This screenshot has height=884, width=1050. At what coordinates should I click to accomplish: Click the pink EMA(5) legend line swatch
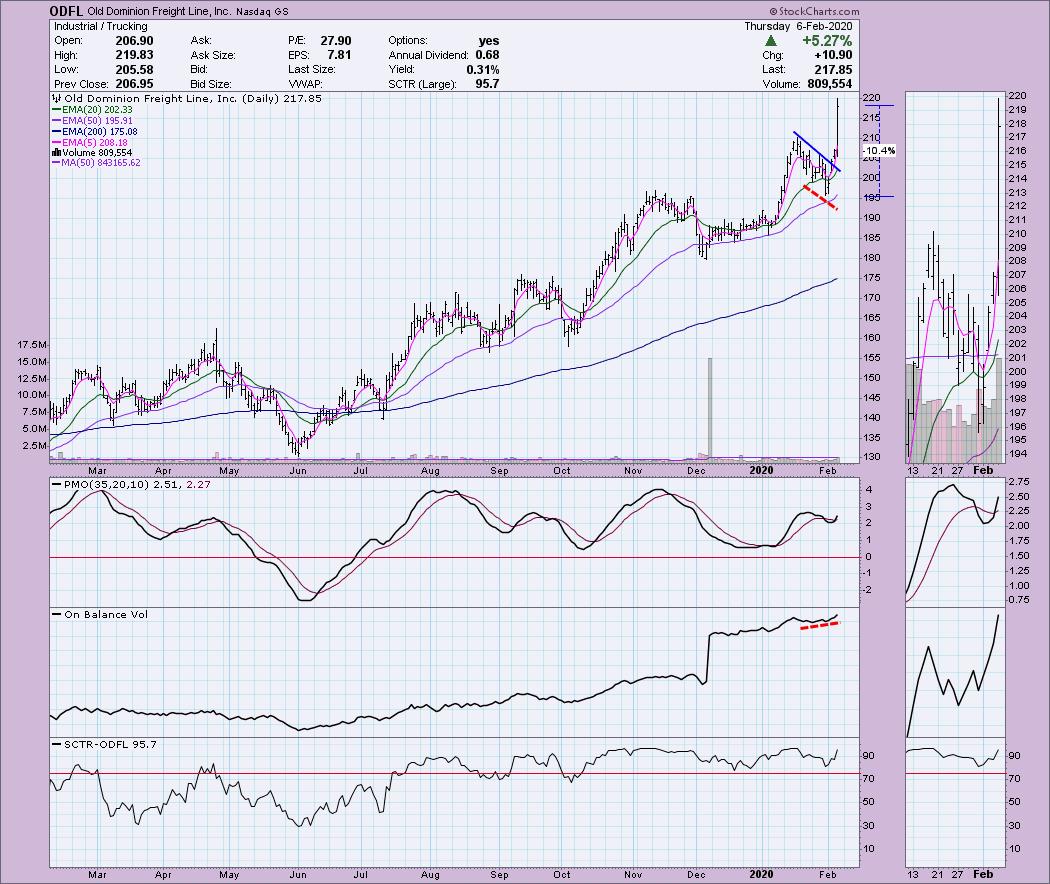click(x=56, y=143)
